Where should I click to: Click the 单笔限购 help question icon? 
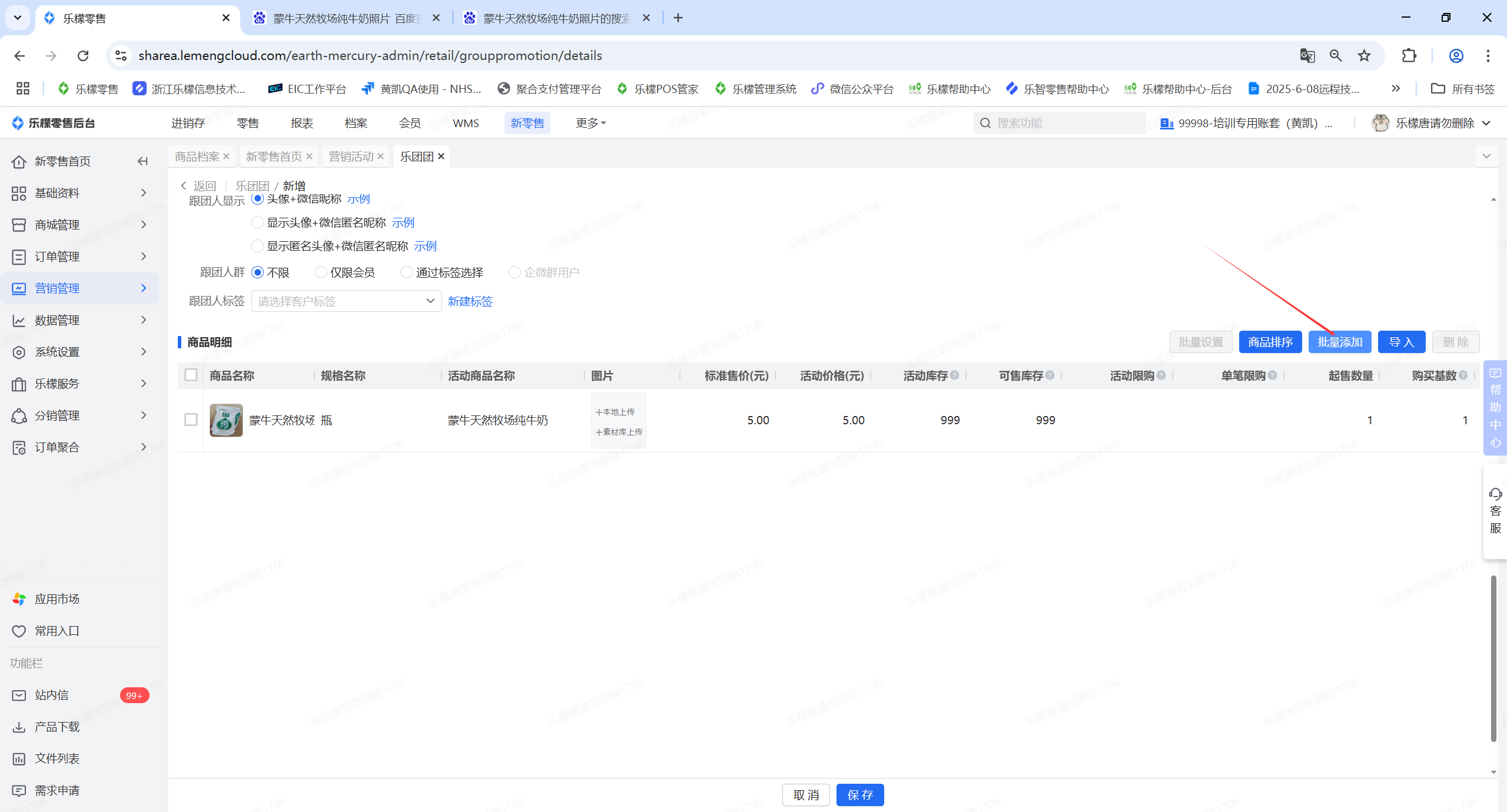coord(1272,375)
